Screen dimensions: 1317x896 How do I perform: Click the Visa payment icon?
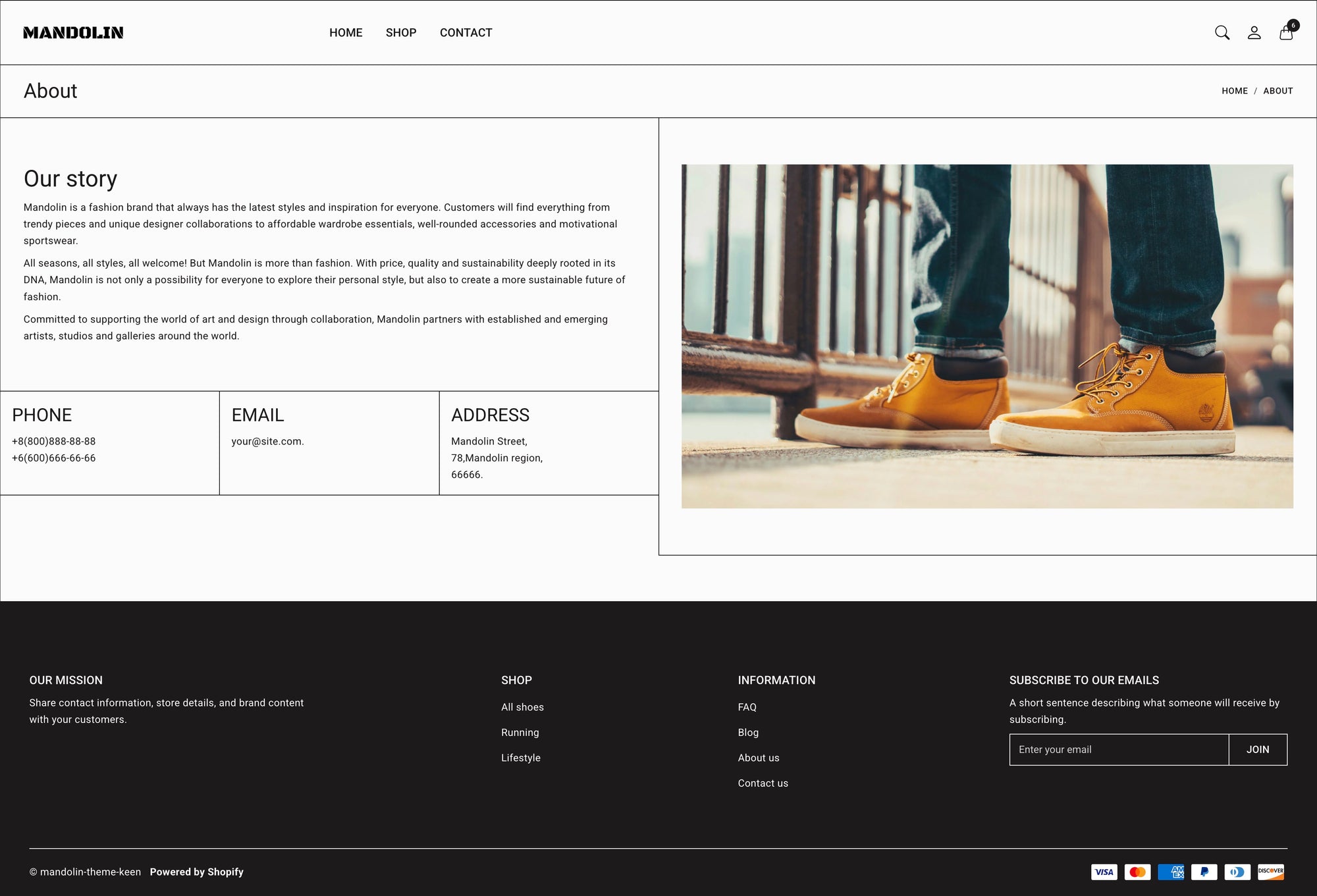click(1104, 872)
